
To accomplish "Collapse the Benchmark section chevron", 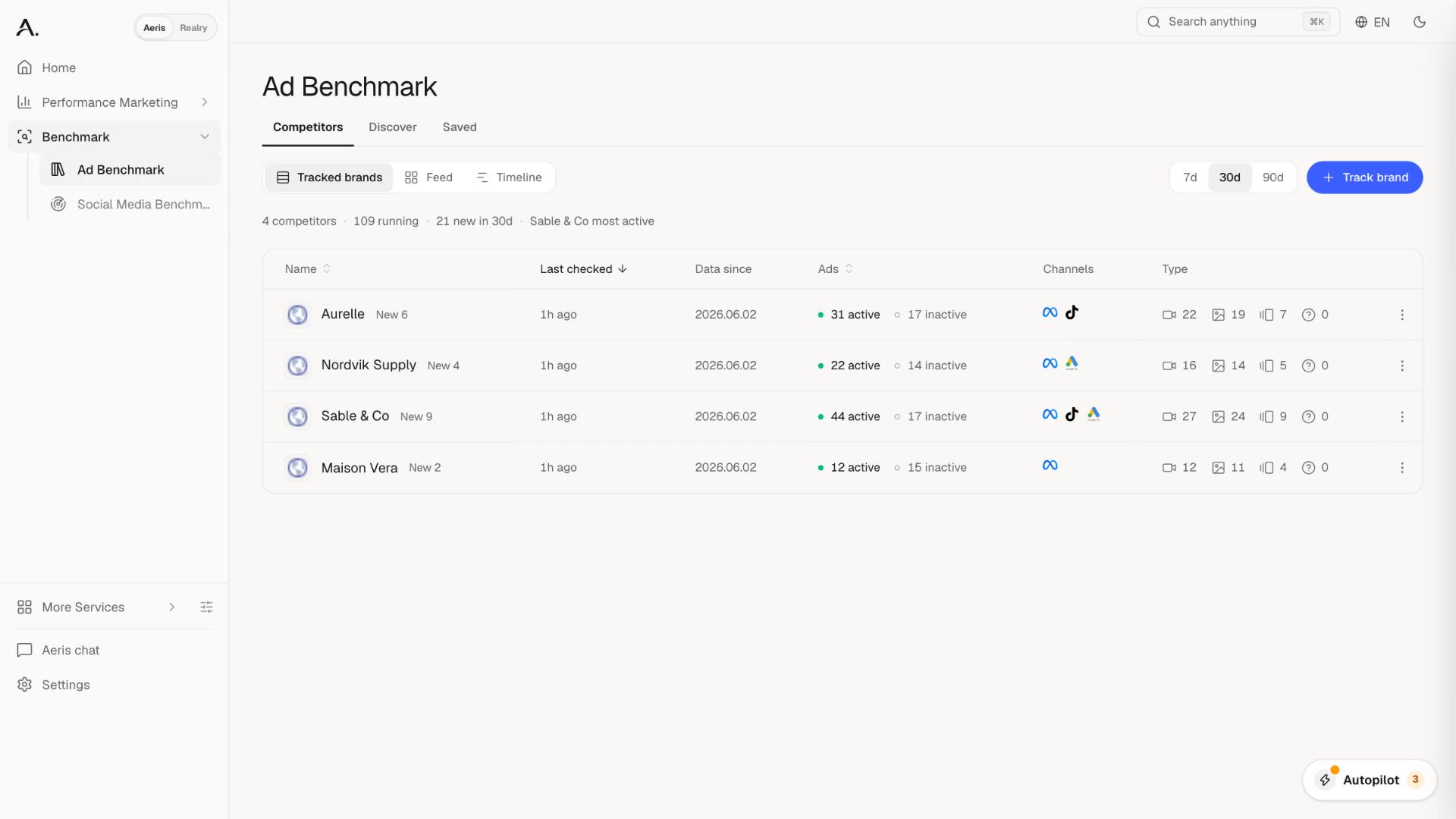I will [x=205, y=137].
